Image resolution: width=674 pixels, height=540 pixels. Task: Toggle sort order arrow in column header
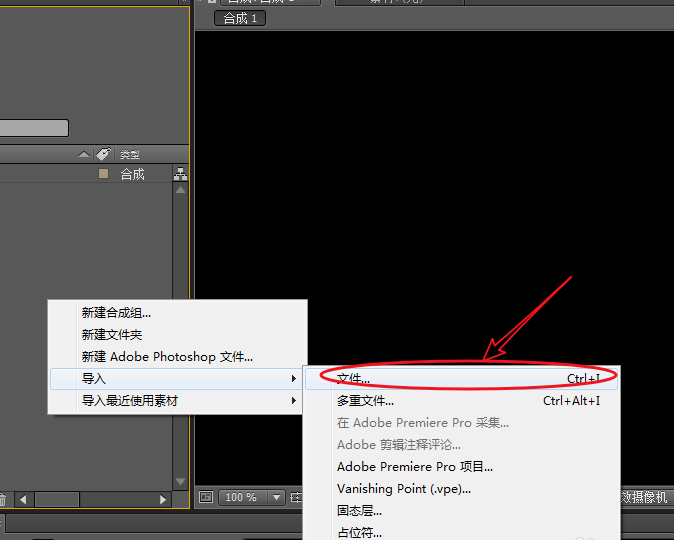tap(84, 154)
